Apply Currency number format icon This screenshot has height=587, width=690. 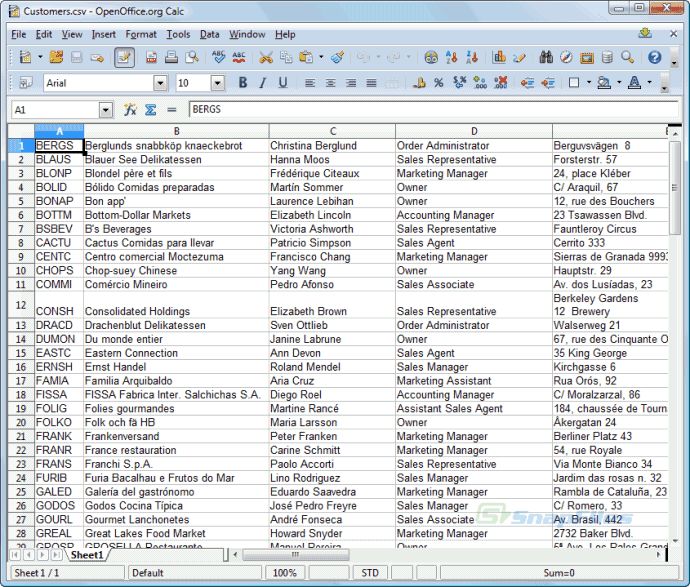[x=419, y=83]
